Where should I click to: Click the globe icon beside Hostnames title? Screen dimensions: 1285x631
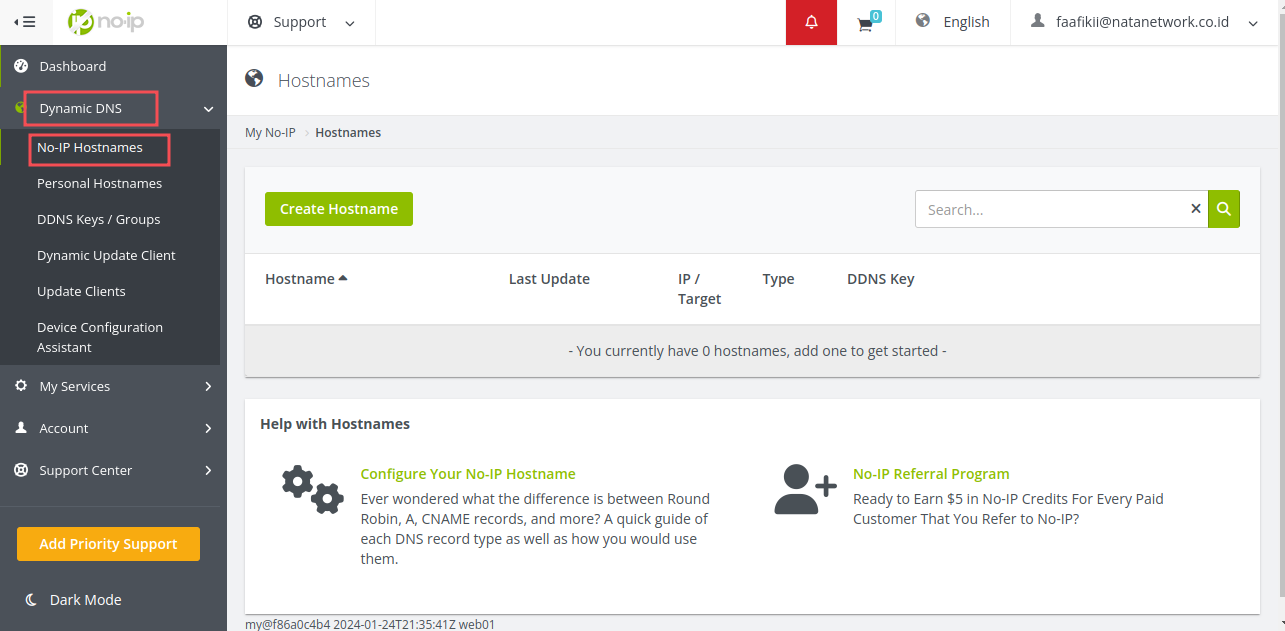click(254, 79)
